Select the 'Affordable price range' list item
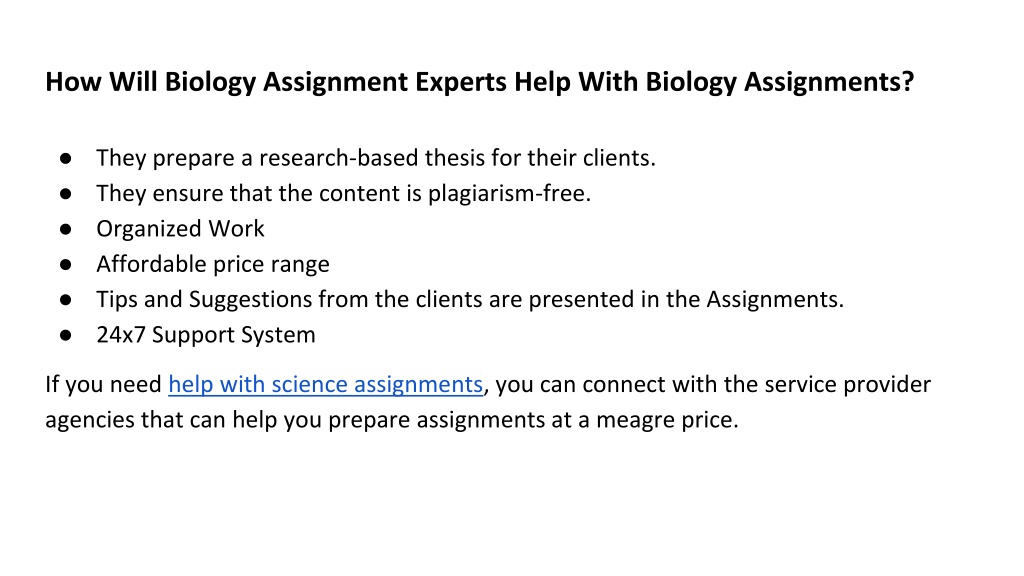1024x576 pixels. click(213, 264)
